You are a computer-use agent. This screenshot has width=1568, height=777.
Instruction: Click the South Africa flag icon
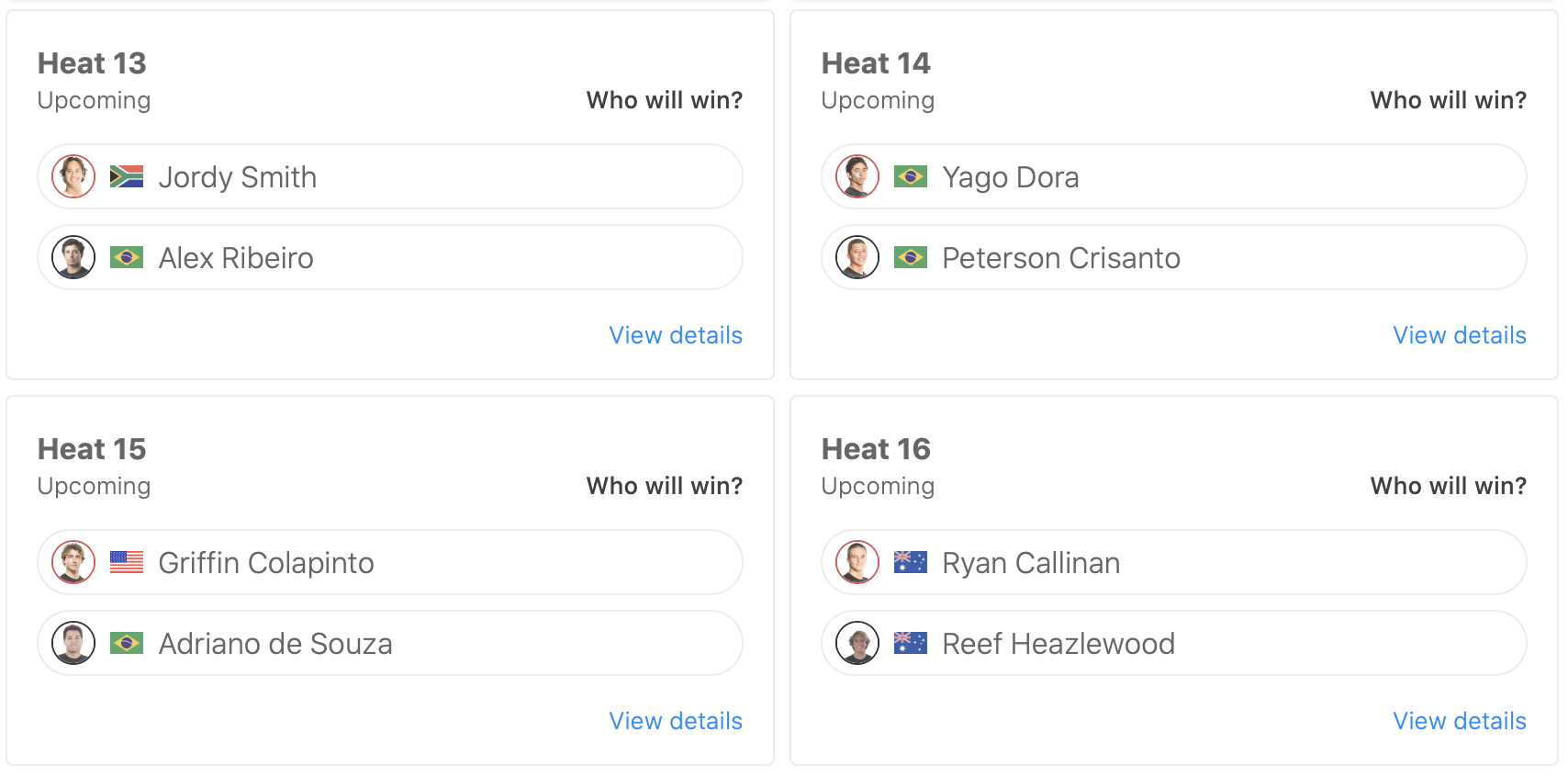point(127,176)
